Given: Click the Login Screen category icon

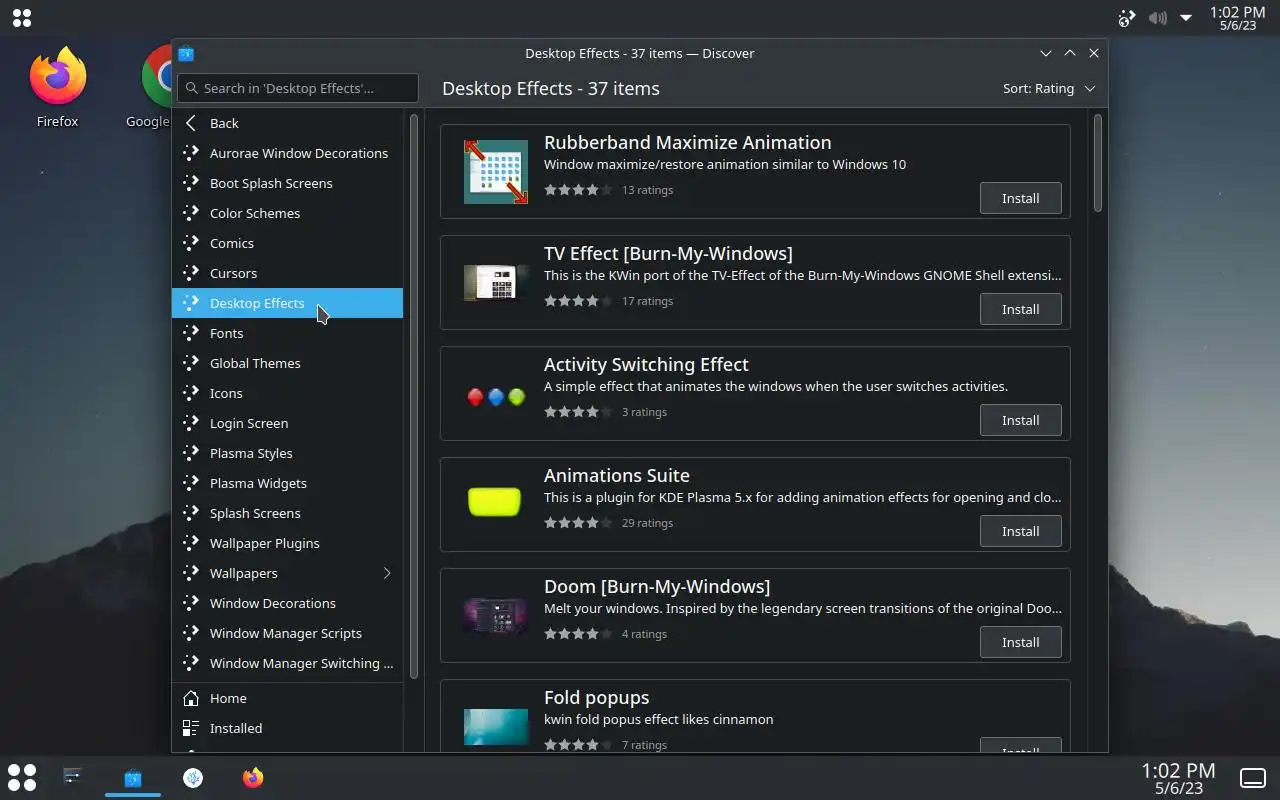Looking at the screenshot, I should [191, 423].
